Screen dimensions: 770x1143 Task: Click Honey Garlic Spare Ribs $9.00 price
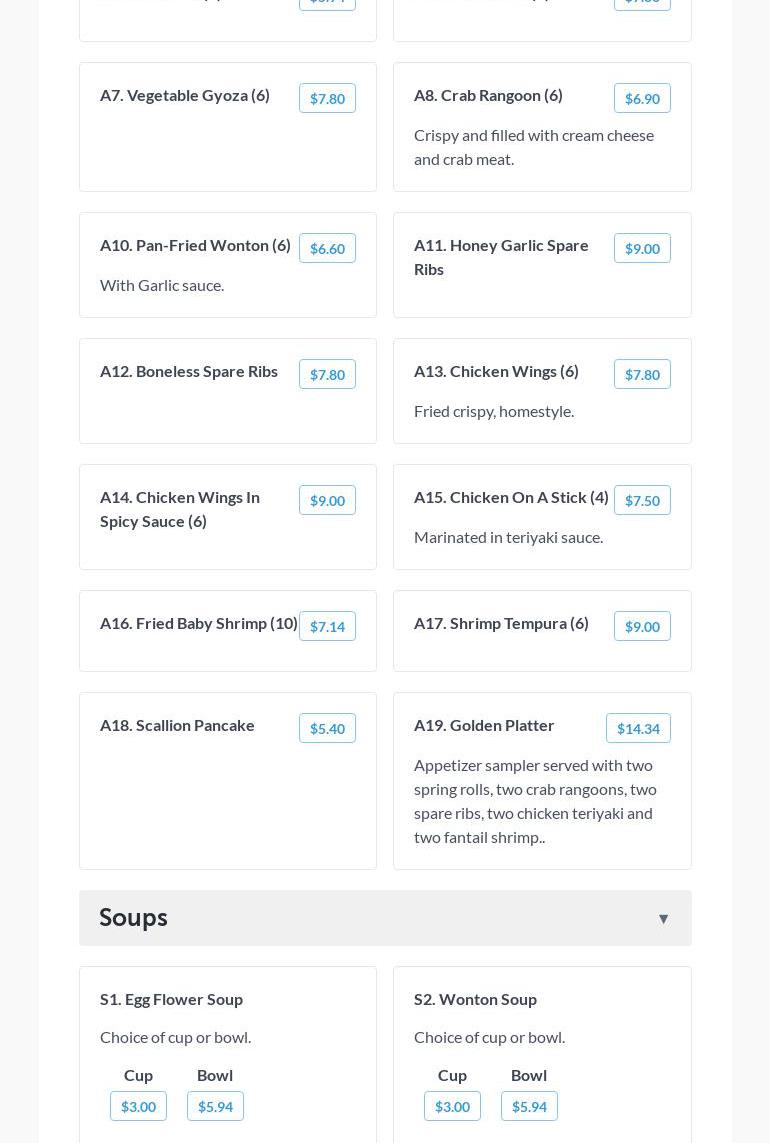[642, 248]
